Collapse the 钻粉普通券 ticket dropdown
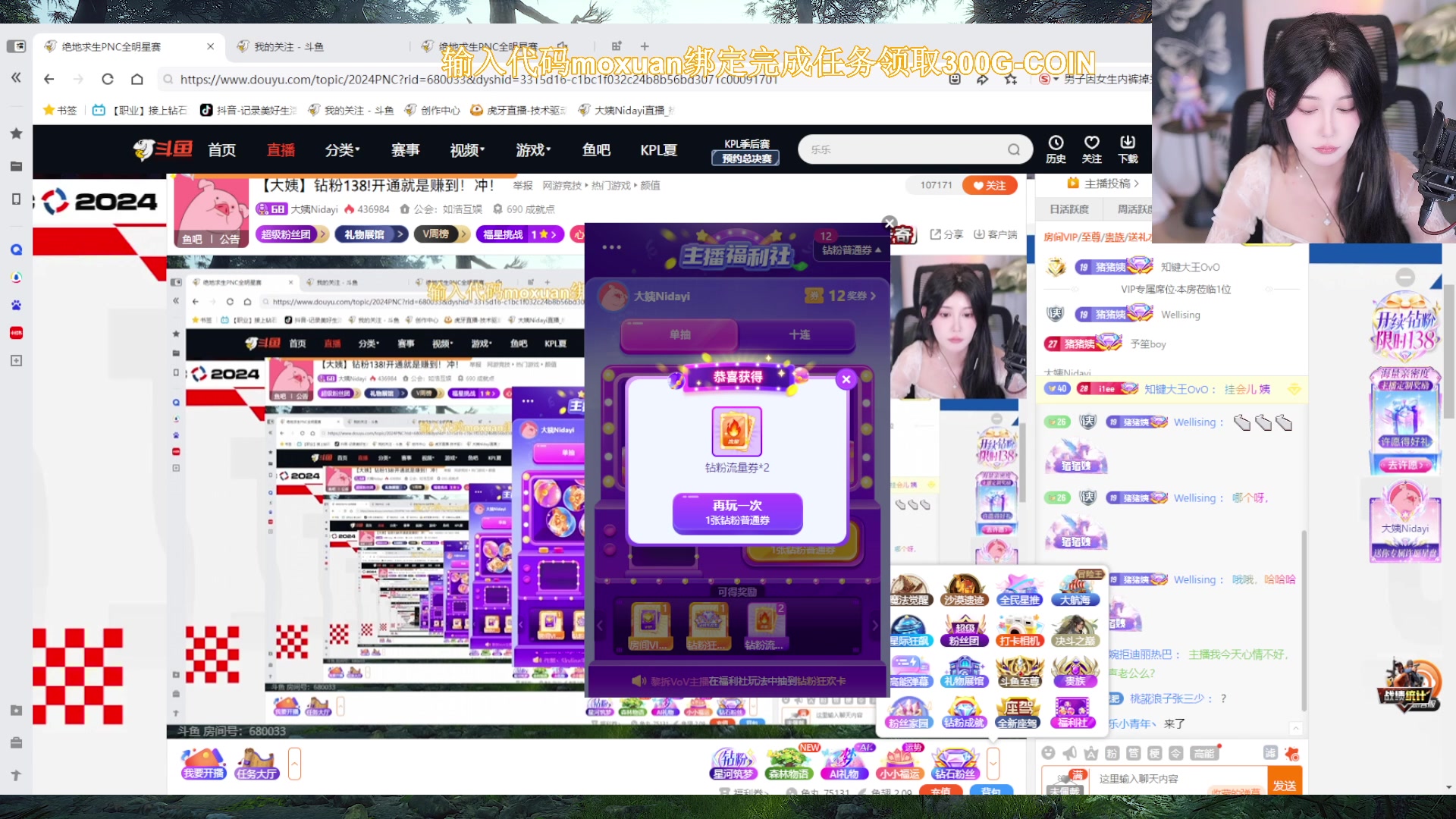Screen dimensions: 1456x819 pyautogui.click(x=852, y=249)
